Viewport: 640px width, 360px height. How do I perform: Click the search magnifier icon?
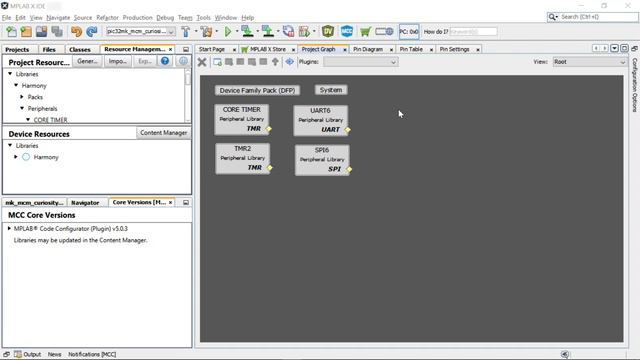pyautogui.click(x=553, y=17)
